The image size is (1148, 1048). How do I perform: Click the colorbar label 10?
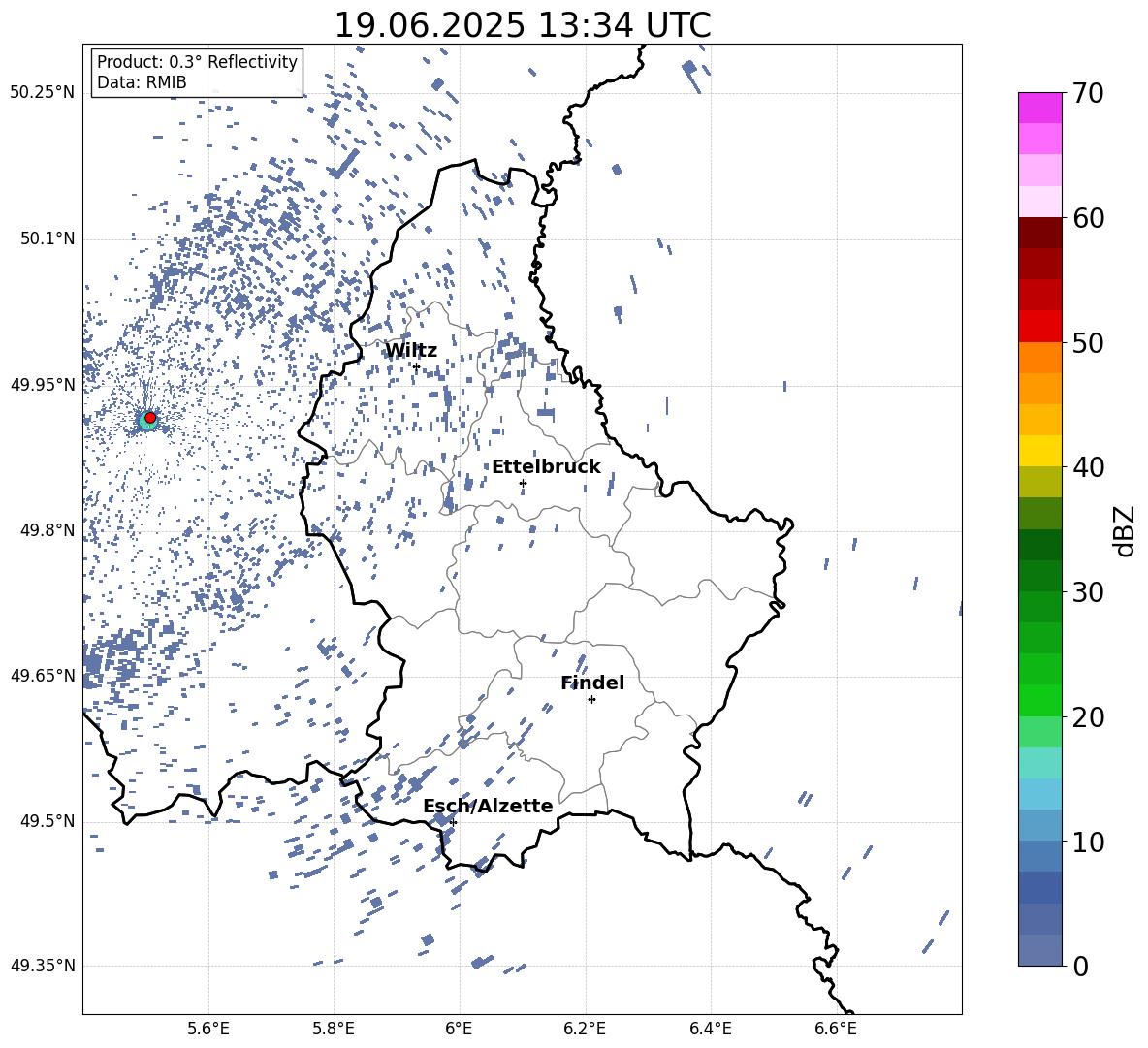tap(1089, 842)
